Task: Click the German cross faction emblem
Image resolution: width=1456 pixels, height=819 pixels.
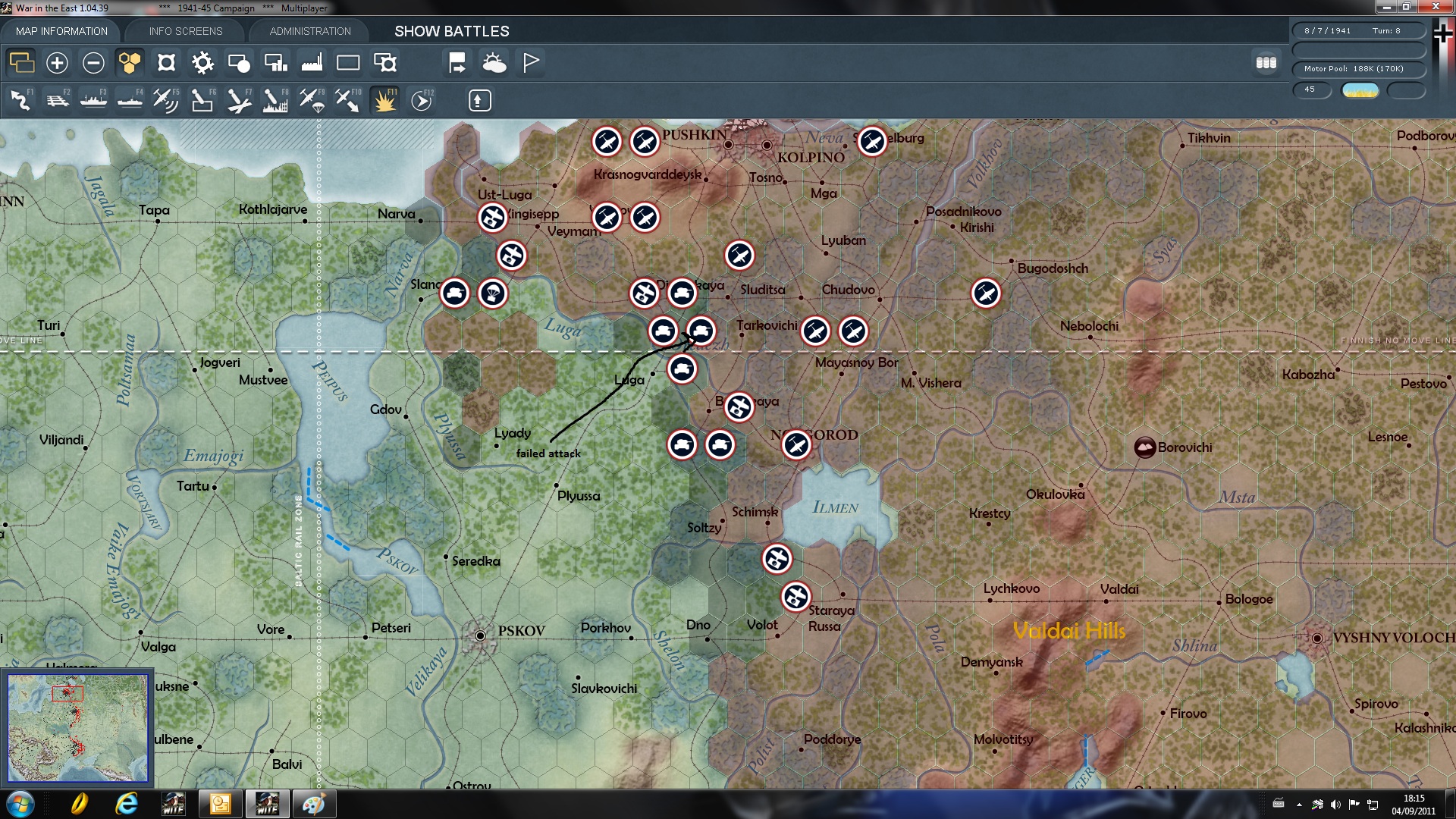Action: (1442, 33)
